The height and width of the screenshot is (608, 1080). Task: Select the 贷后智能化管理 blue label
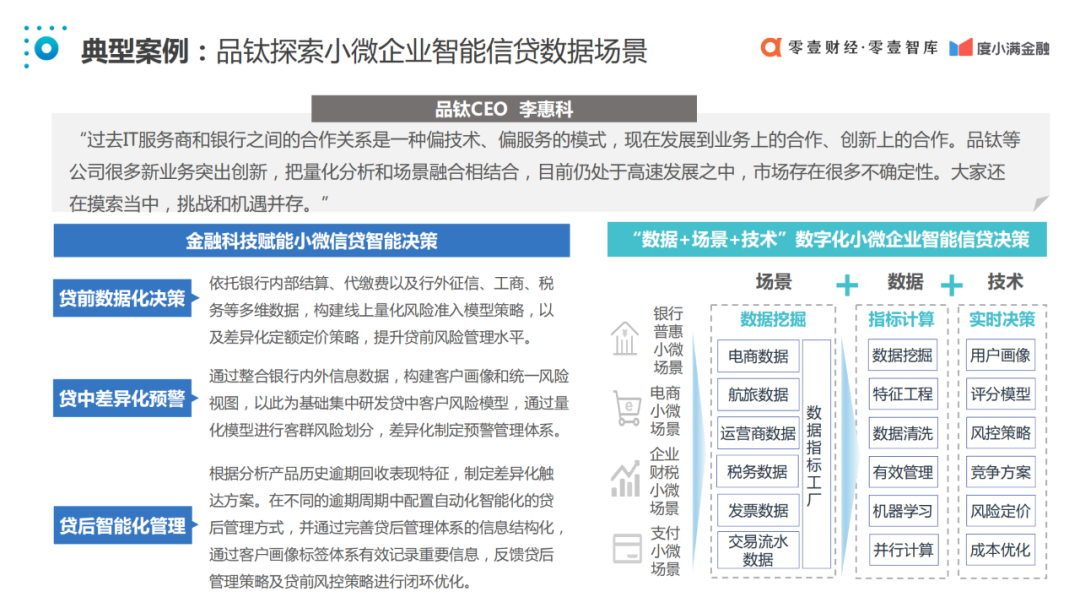(x=123, y=525)
